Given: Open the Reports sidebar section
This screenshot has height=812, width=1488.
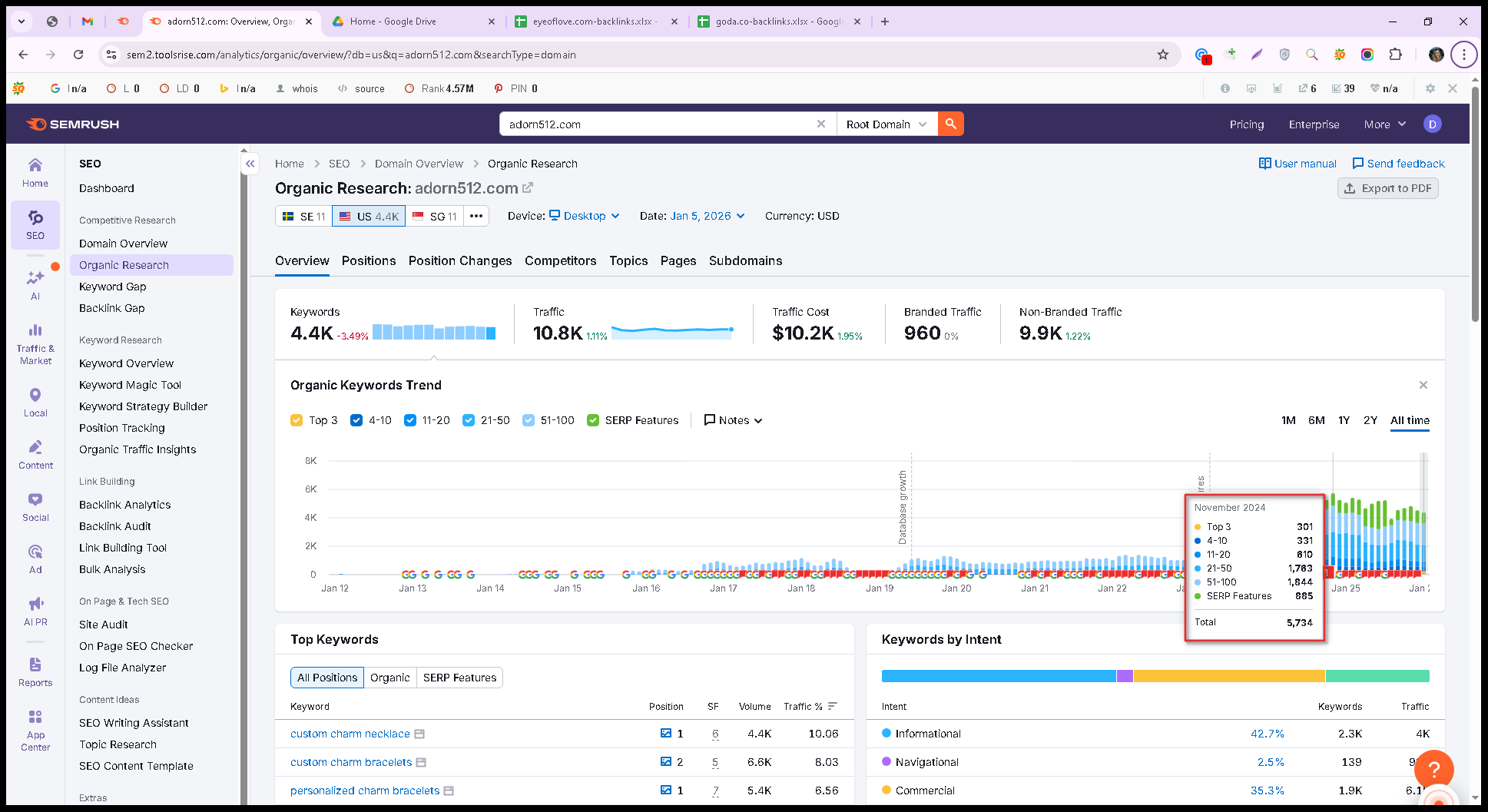Looking at the screenshot, I should click(35, 672).
